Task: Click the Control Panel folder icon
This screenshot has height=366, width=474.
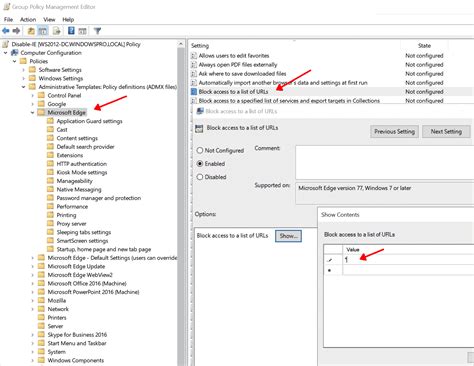Action: [x=41, y=95]
